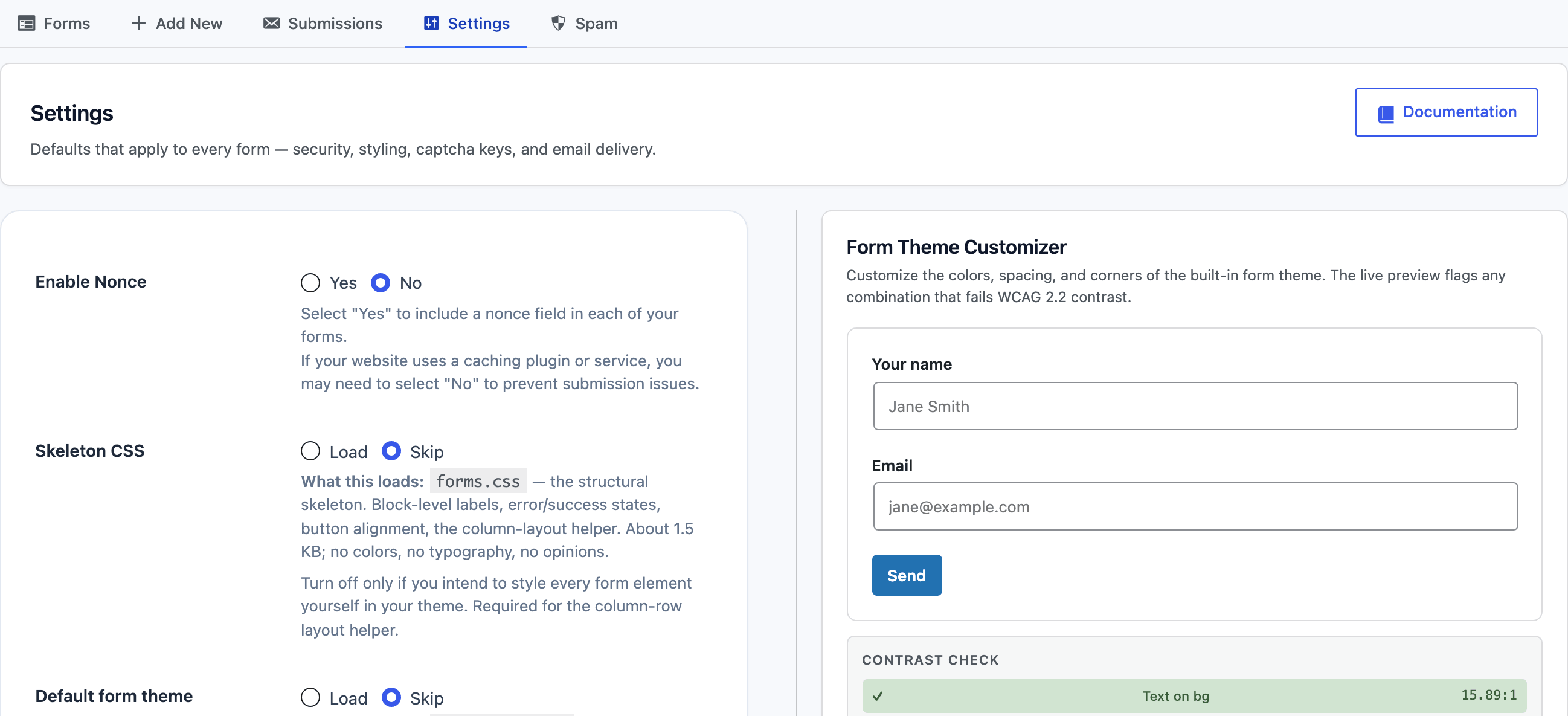Select No for Enable Nonce

pos(381,283)
